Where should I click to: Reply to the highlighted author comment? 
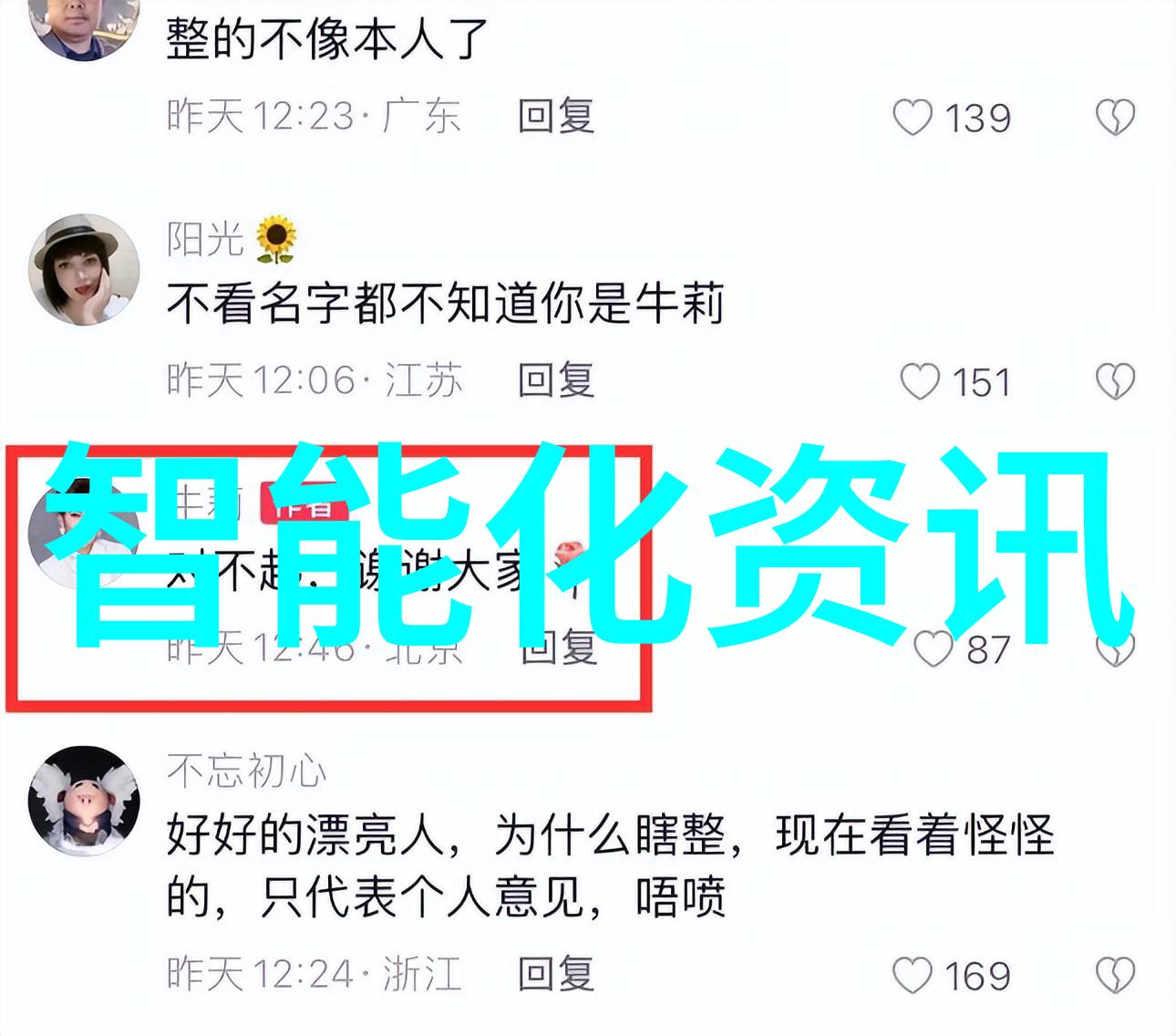[559, 647]
